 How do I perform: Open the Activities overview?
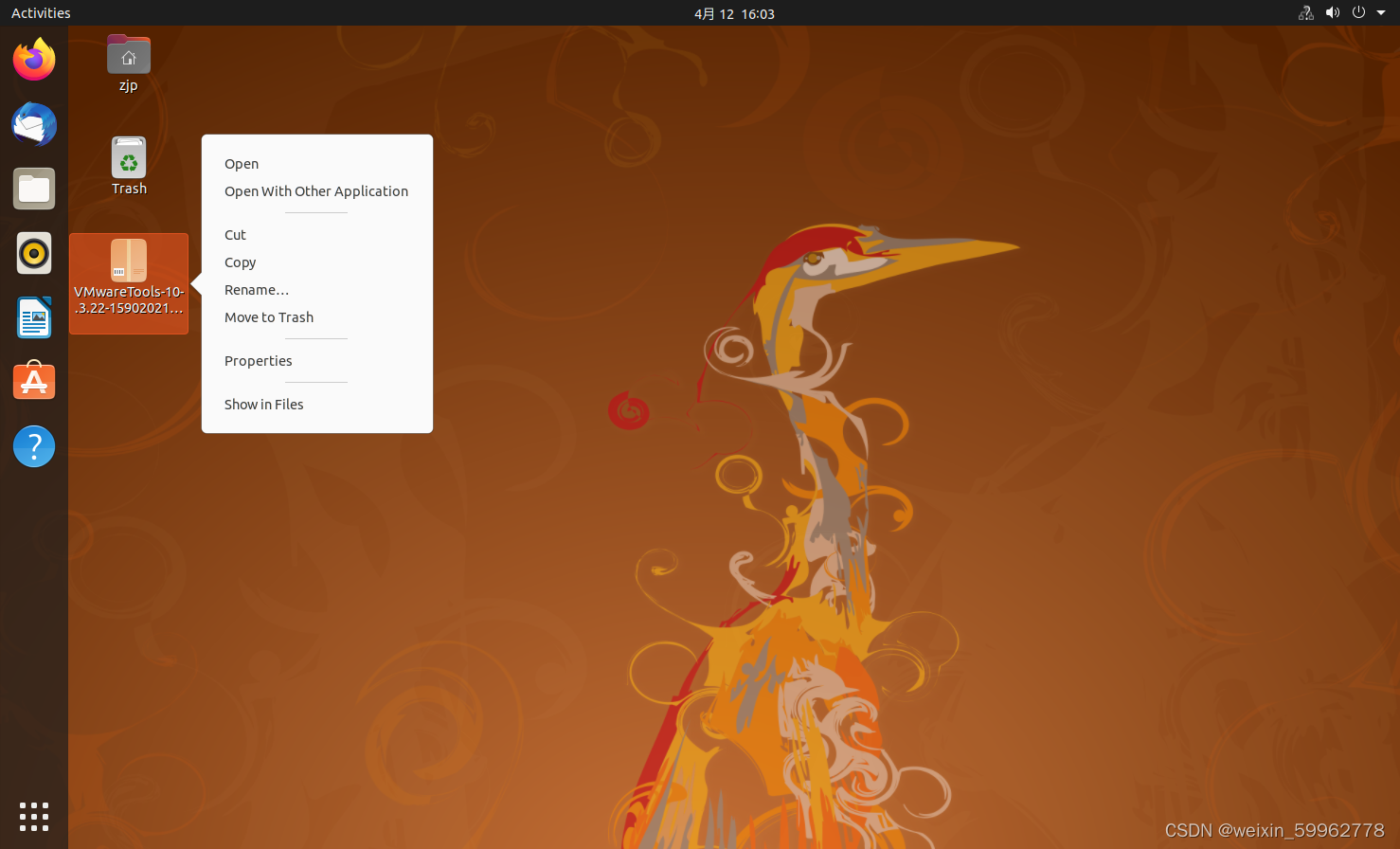41,13
